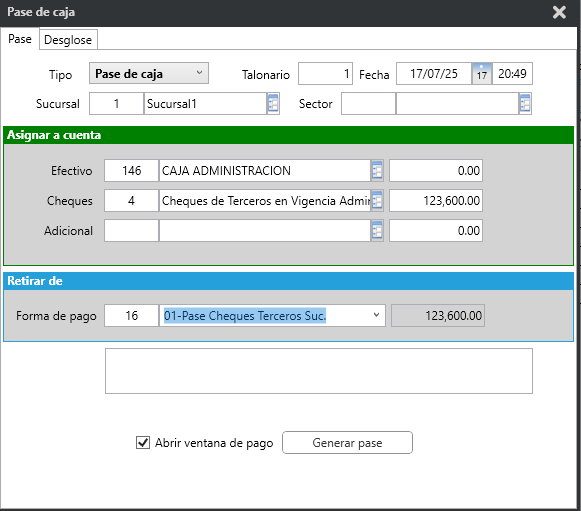The height and width of the screenshot is (511, 581).
Task: Select the Pase tab
Action: 20,39
